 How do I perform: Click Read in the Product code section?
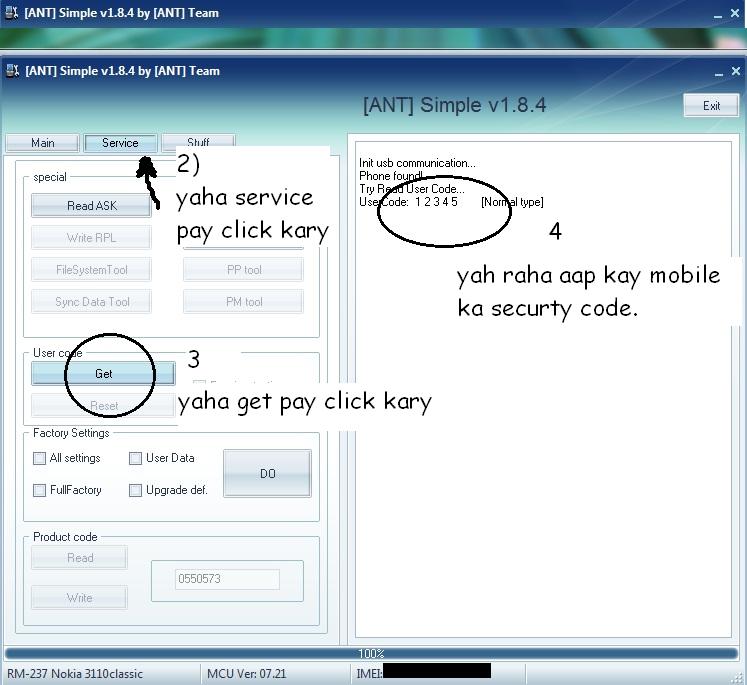coord(80,557)
